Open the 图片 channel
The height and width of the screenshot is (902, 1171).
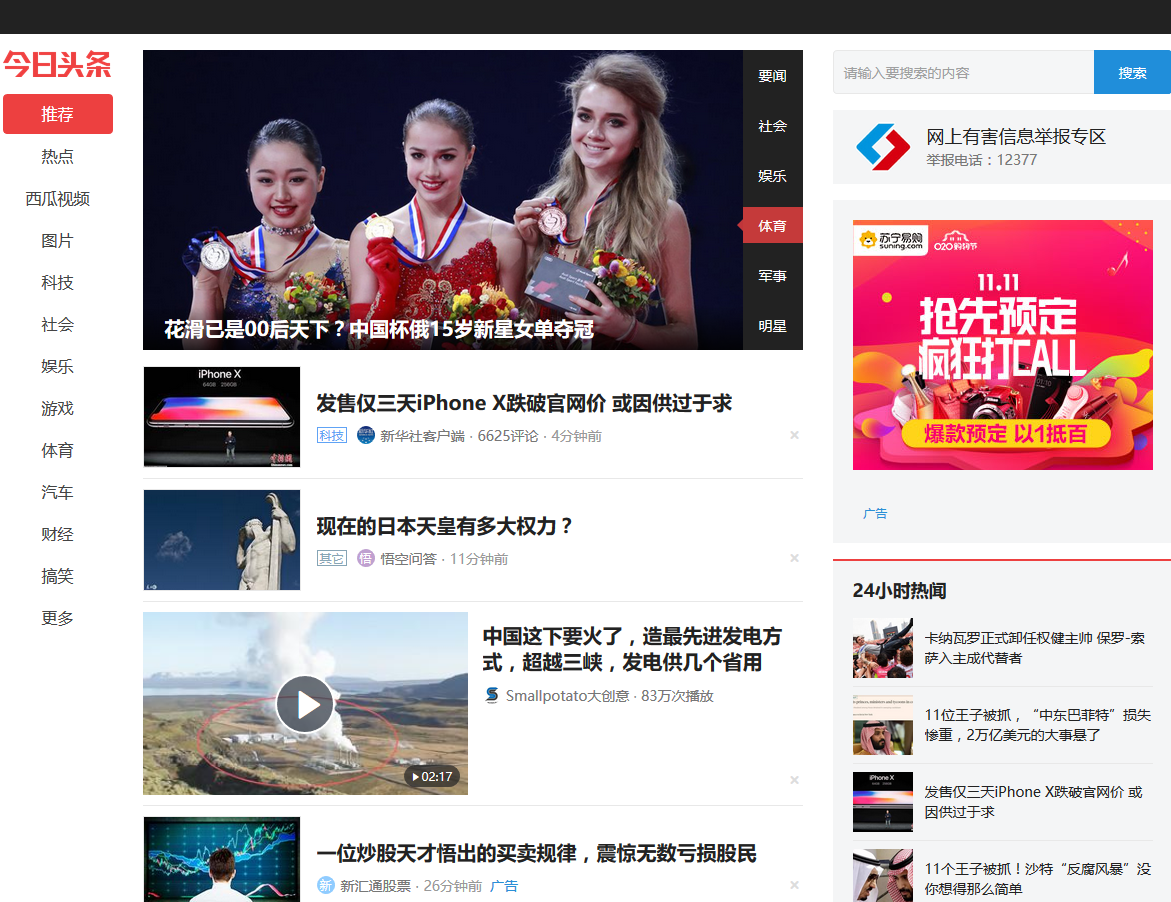(58, 240)
